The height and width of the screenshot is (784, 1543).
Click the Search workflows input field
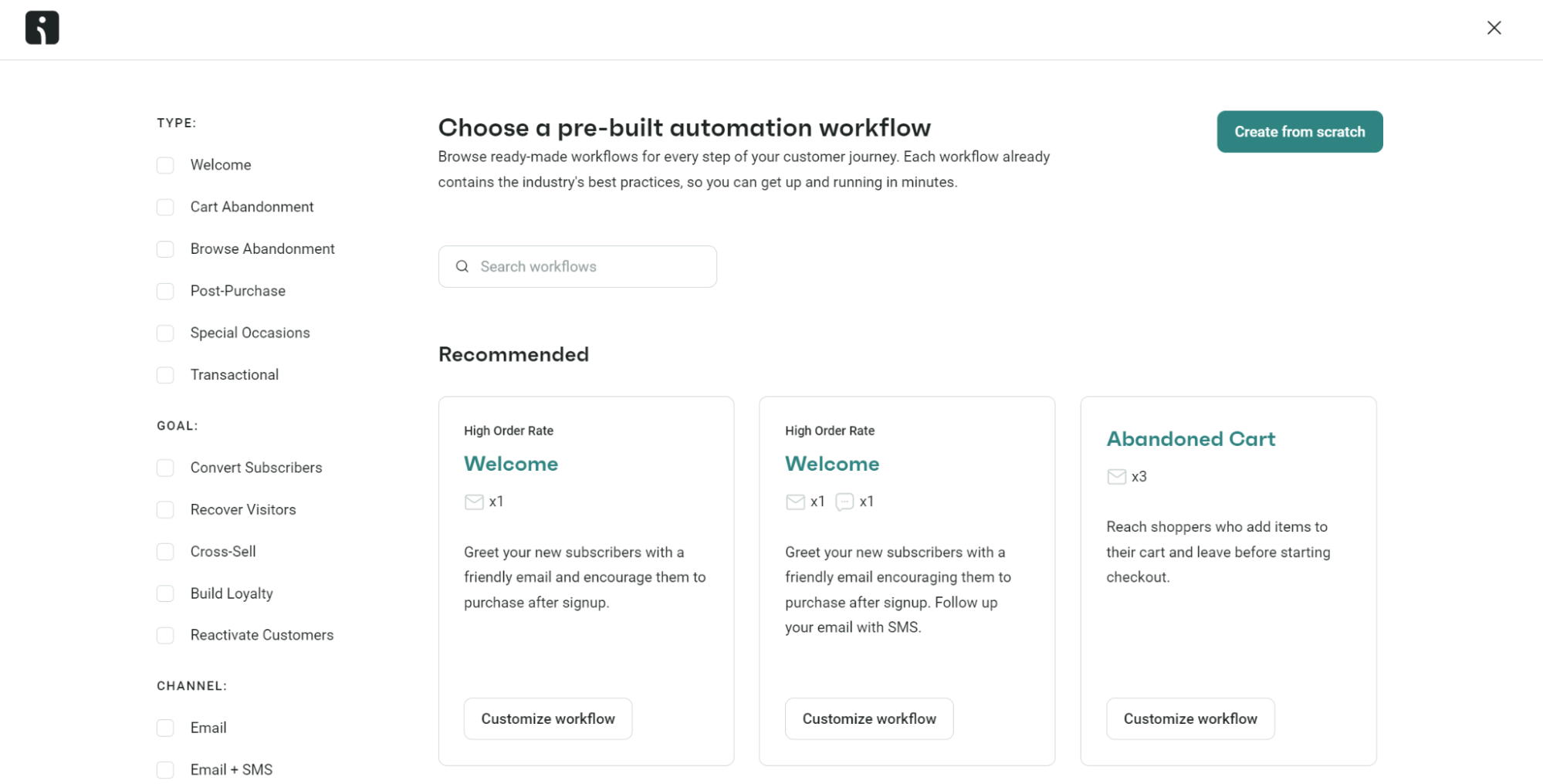click(577, 266)
